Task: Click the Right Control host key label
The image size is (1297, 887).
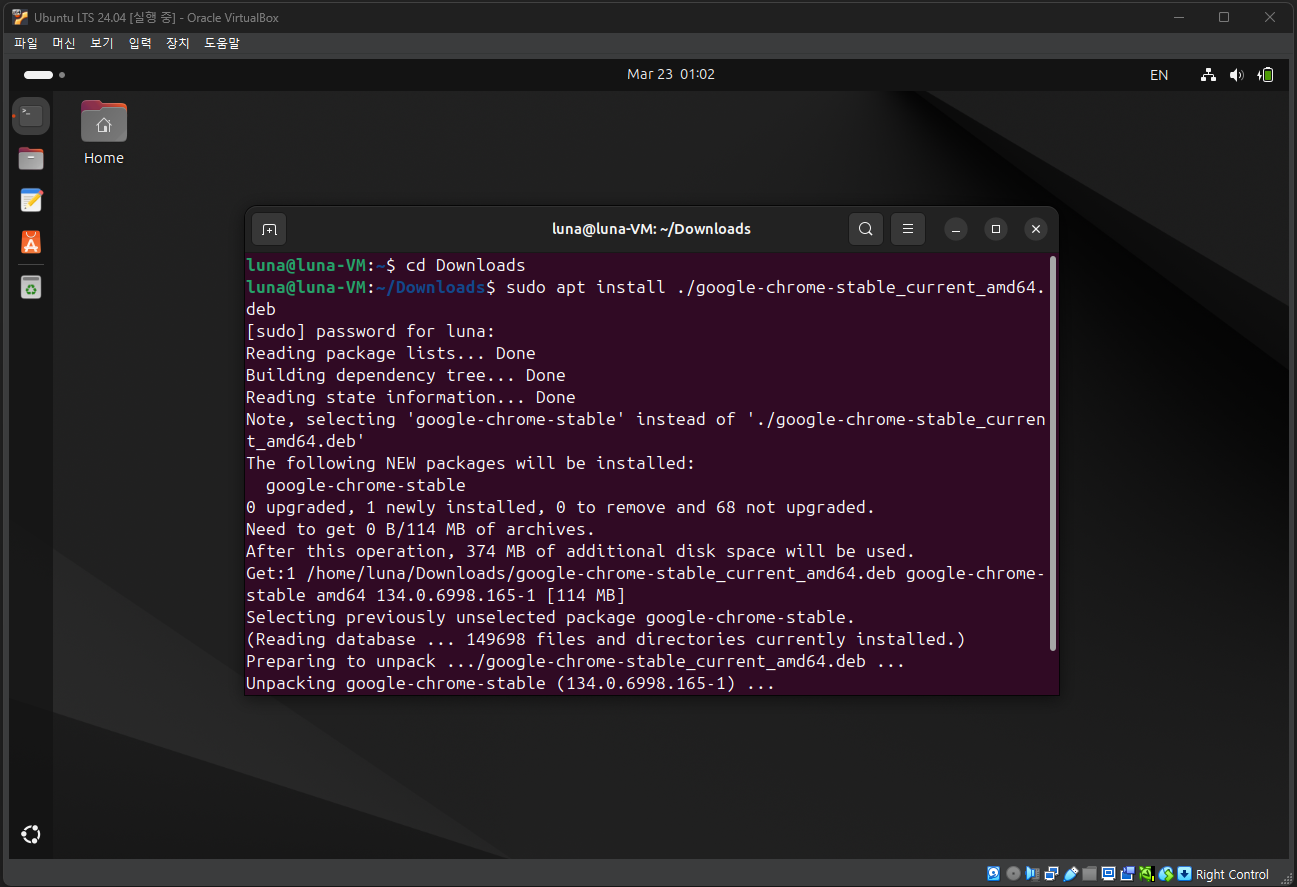Action: click(1232, 875)
